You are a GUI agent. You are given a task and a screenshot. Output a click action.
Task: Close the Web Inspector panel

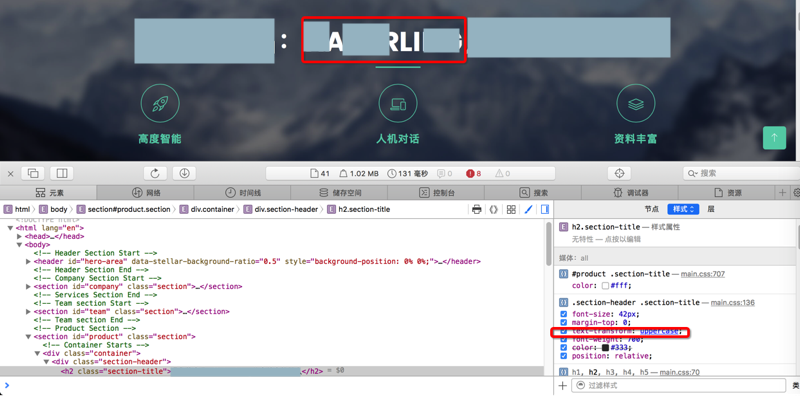click(x=10, y=174)
